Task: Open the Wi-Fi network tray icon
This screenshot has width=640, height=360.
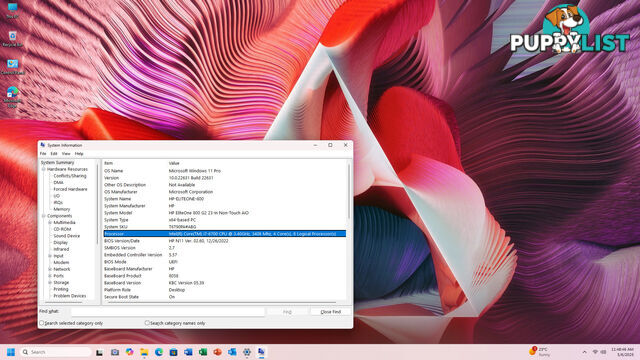Action: pos(595,352)
